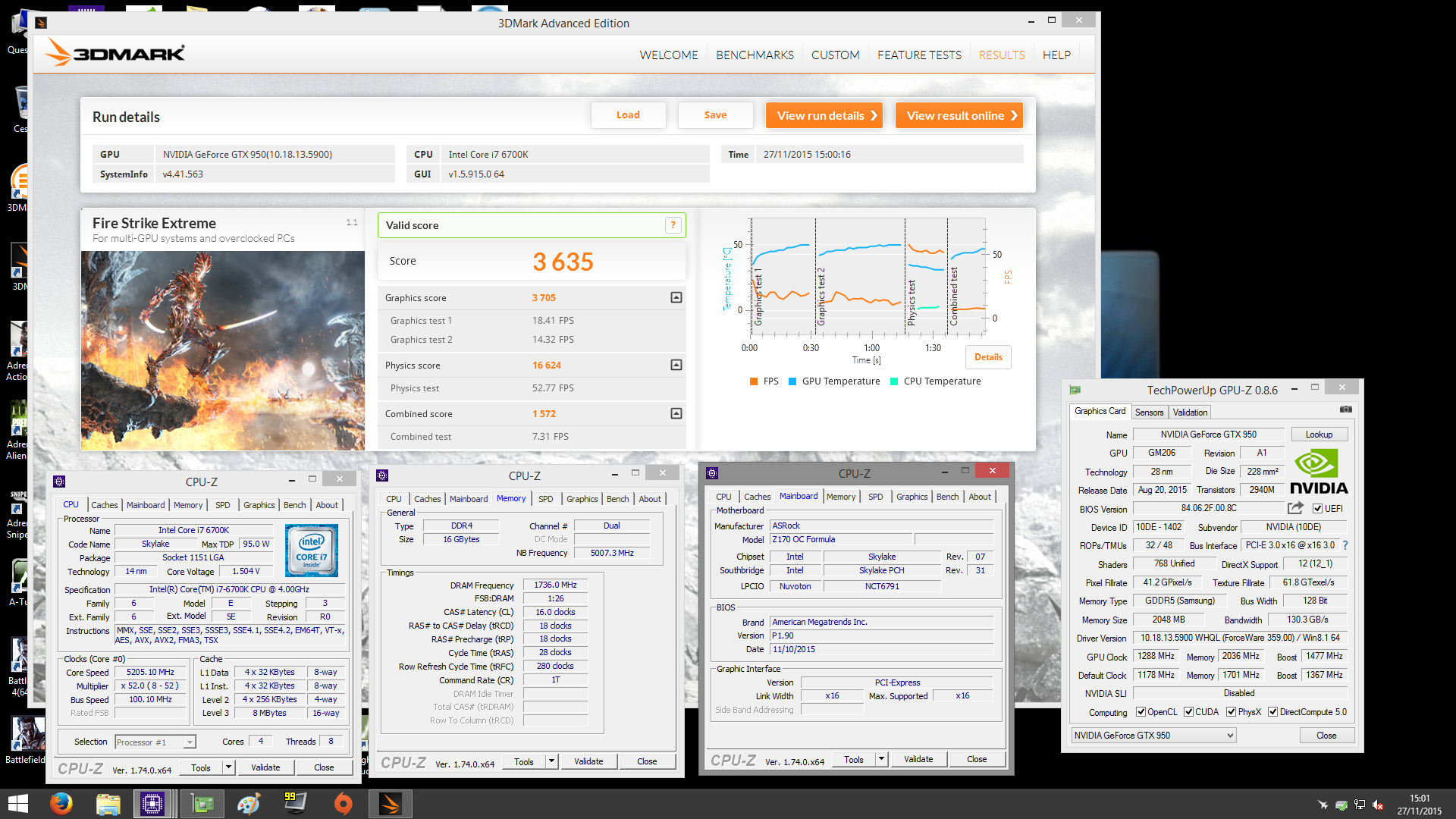
Task: Click the Close button in GPU-Z
Action: pos(1326,736)
